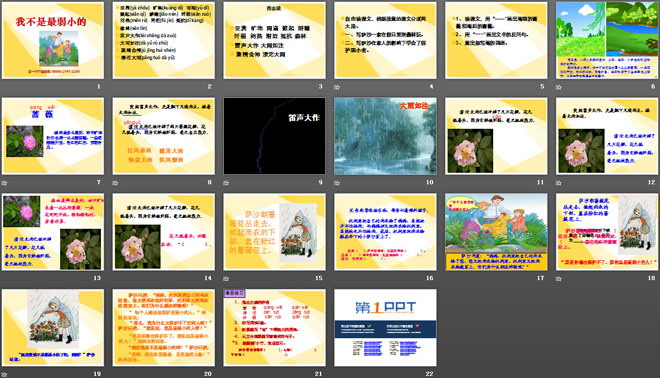Click the animation star icon under slide 19
The height and width of the screenshot is (378, 660).
click(4, 374)
